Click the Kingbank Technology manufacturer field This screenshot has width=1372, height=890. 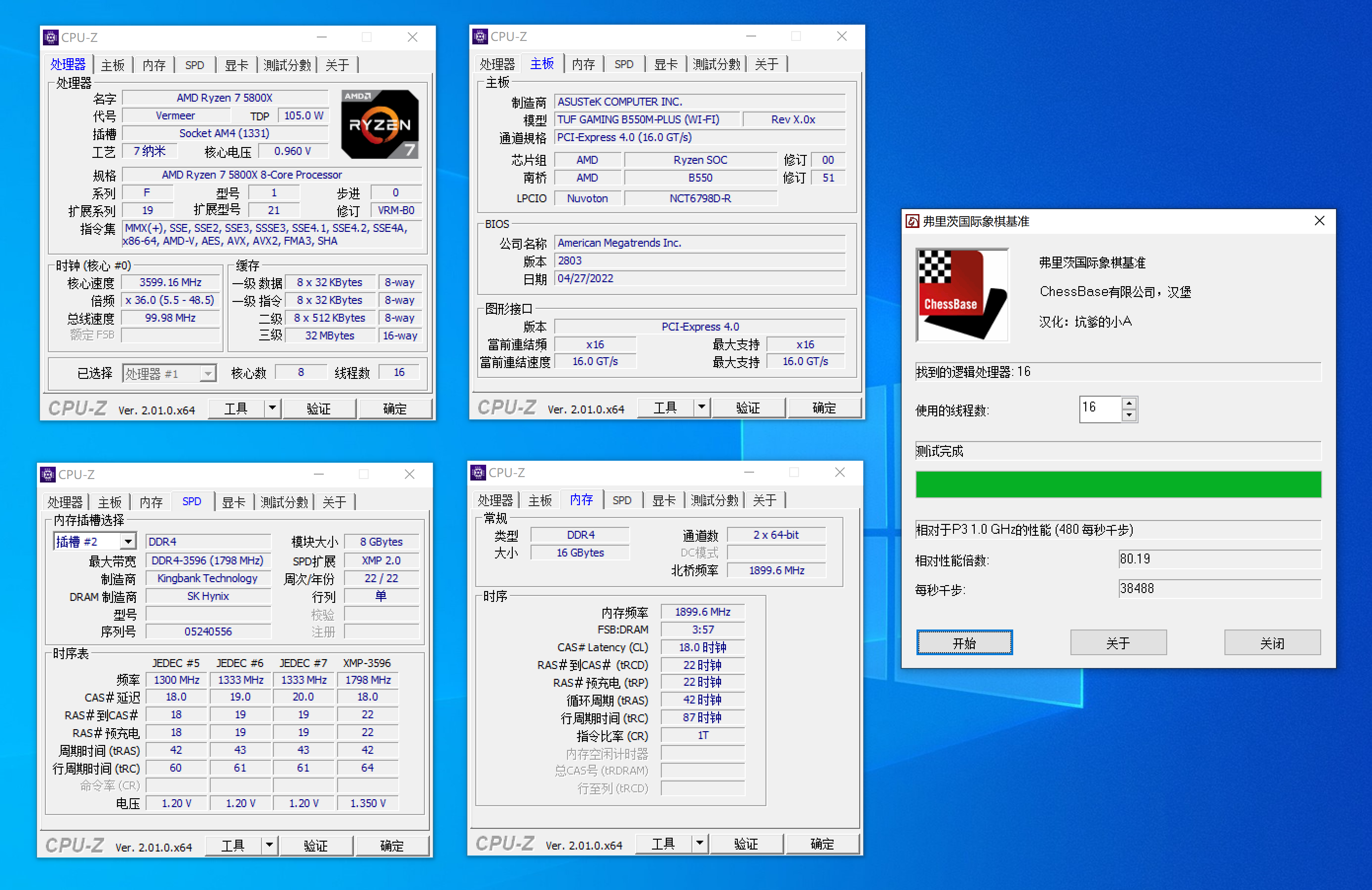pos(208,578)
